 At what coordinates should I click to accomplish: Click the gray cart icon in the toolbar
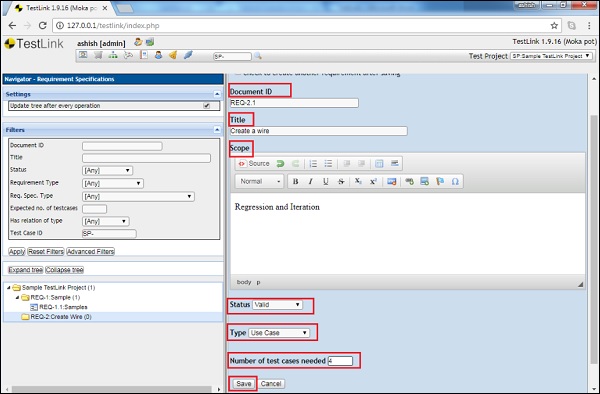tap(98, 55)
